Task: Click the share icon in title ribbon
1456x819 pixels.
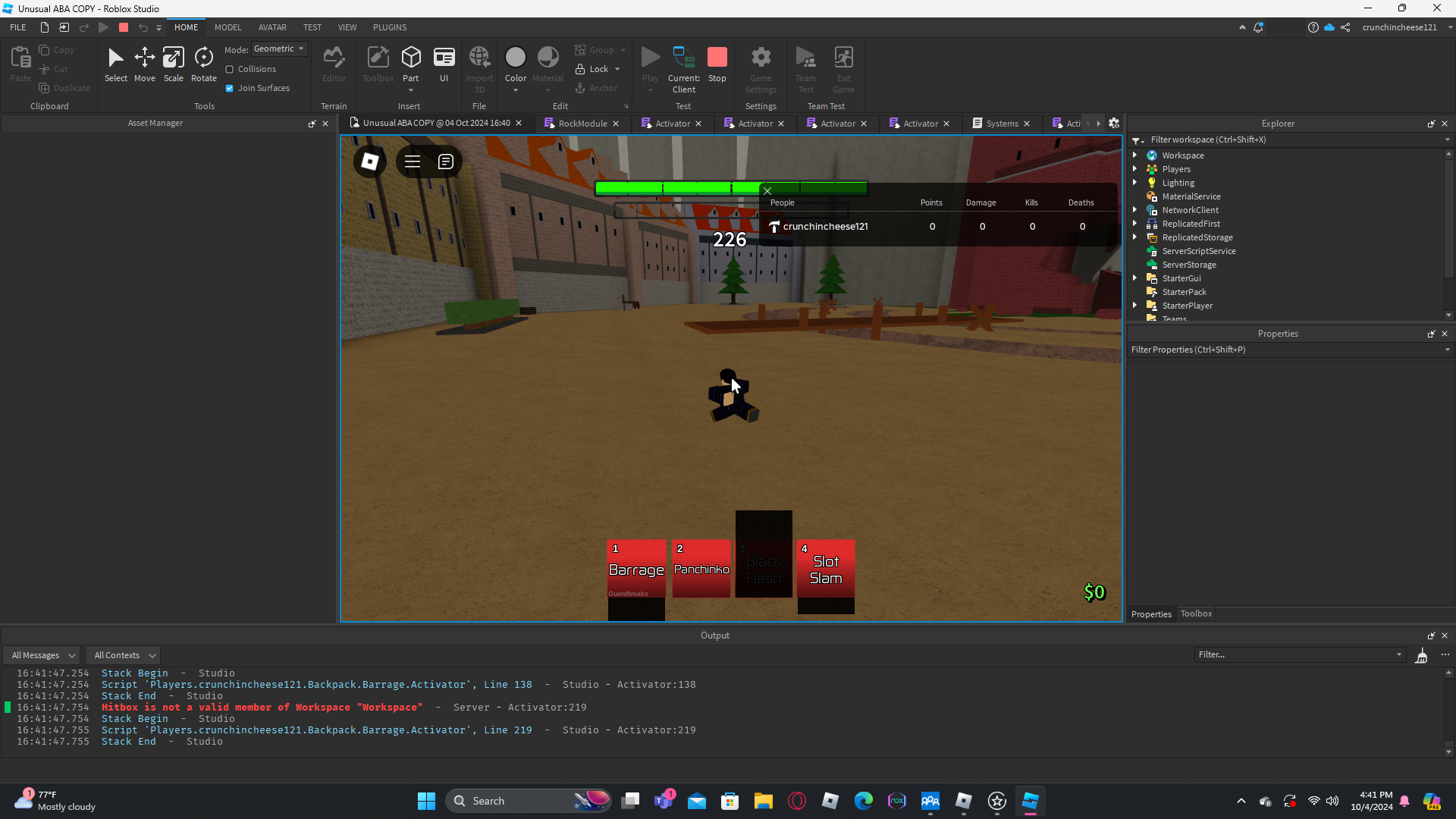Action: [x=1345, y=27]
